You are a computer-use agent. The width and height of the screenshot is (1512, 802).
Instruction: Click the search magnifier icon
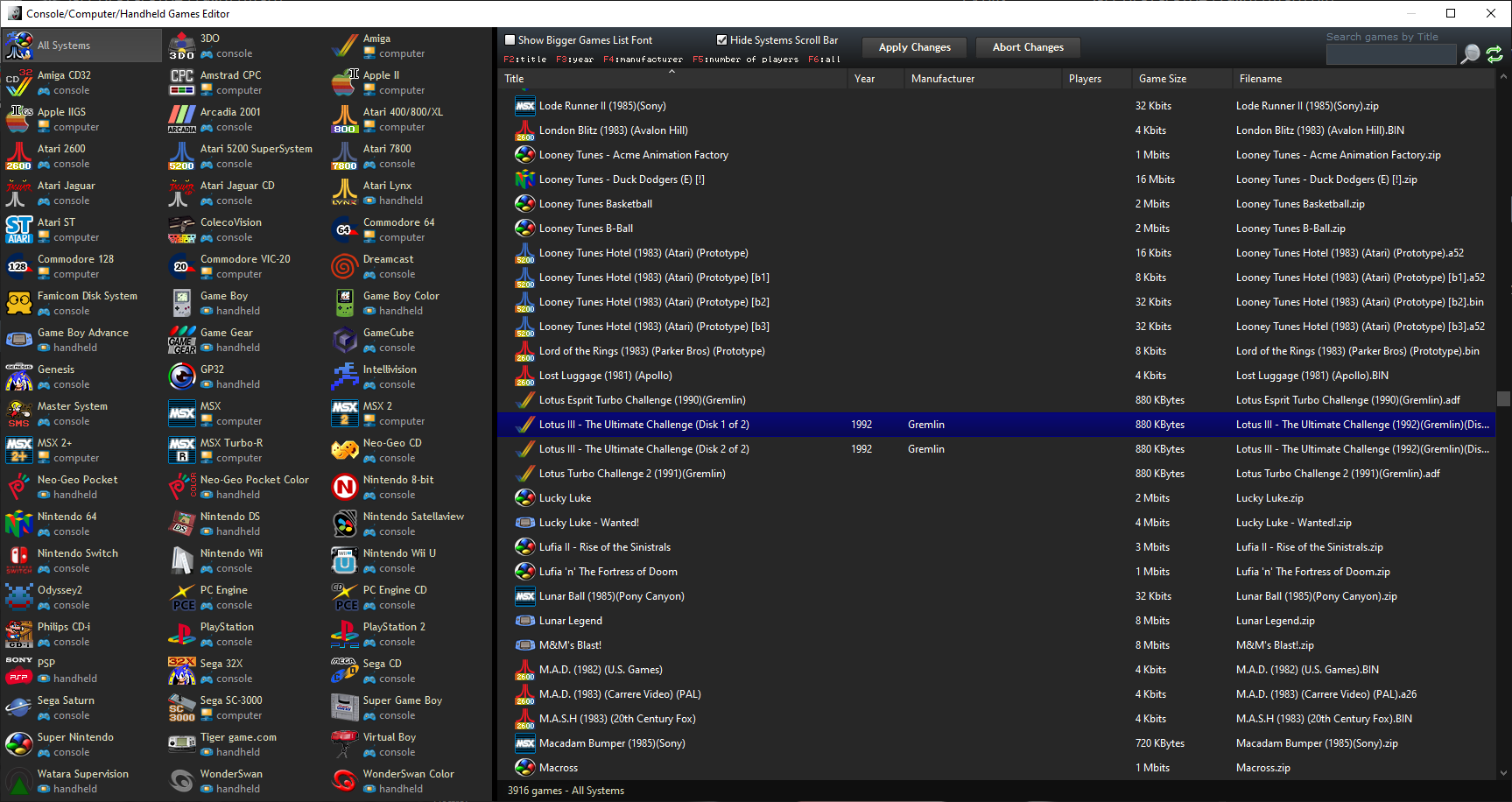pyautogui.click(x=1471, y=54)
